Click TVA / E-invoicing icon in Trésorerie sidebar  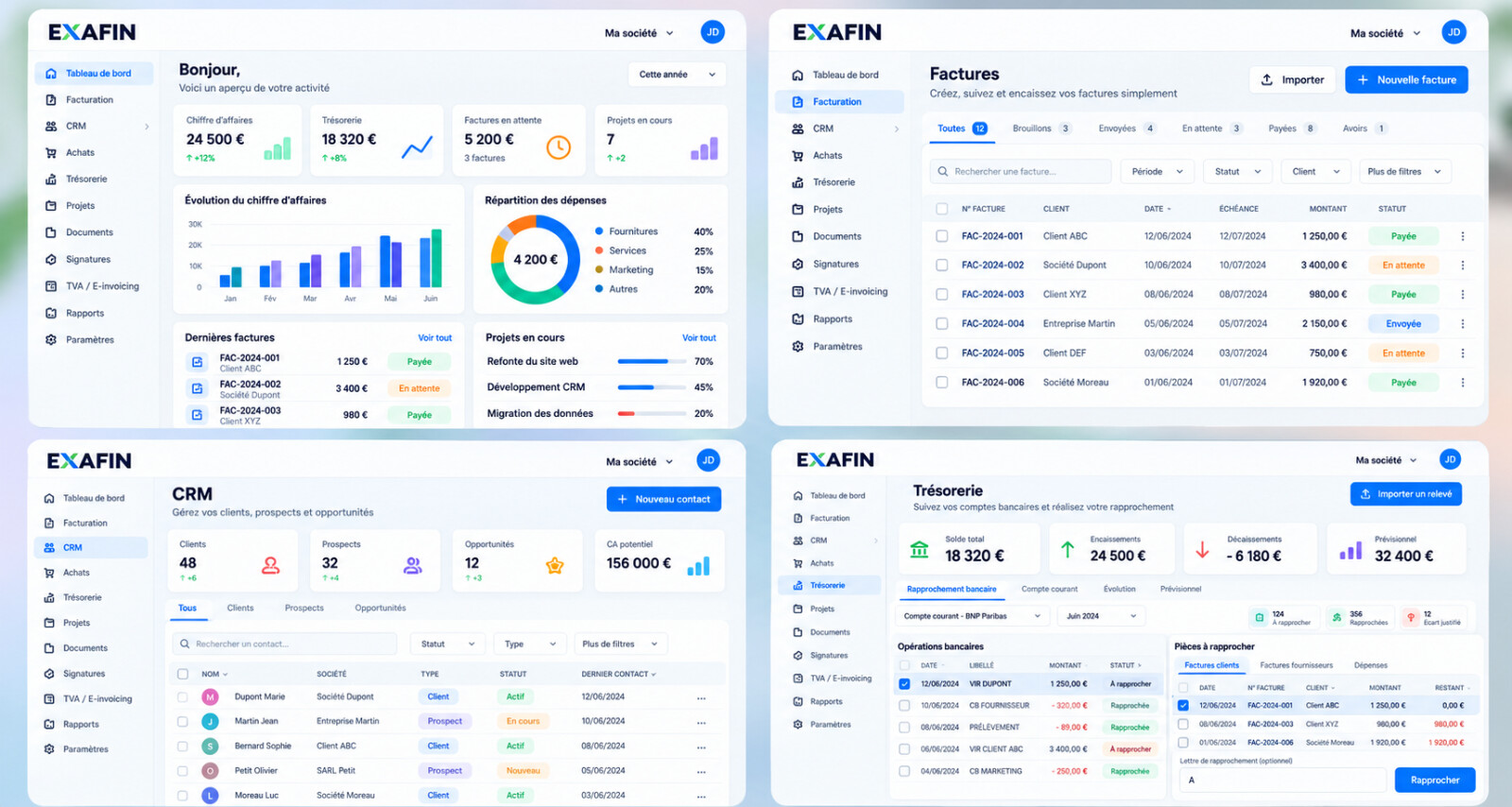pos(798,678)
